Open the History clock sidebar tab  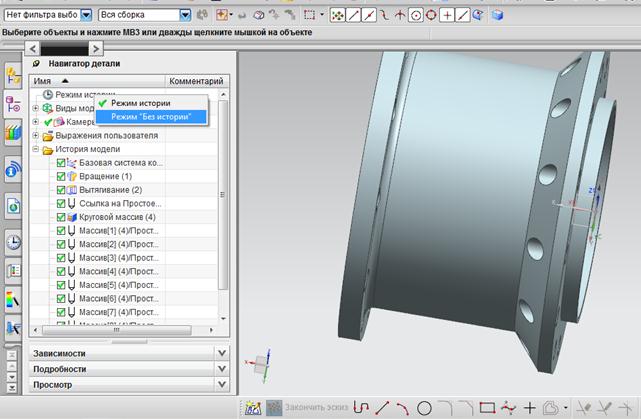click(14, 241)
